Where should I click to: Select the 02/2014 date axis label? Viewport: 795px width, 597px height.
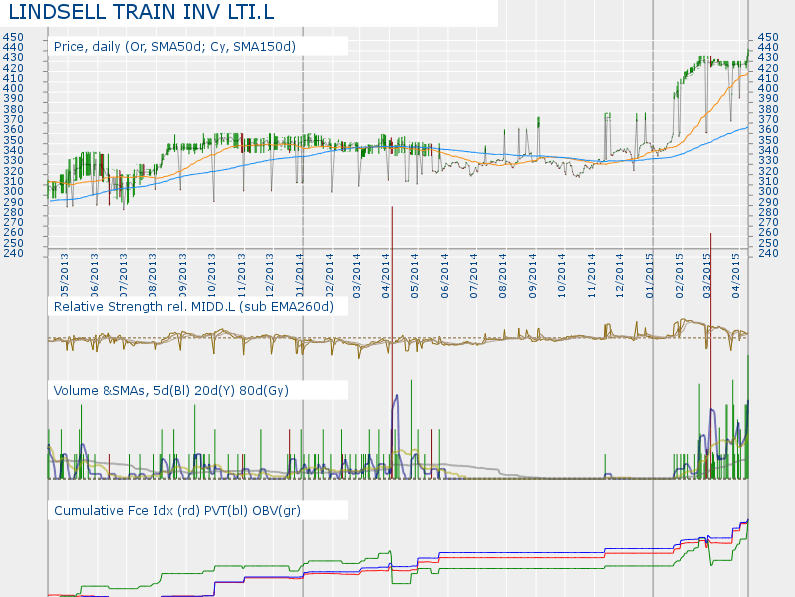pyautogui.click(x=329, y=275)
